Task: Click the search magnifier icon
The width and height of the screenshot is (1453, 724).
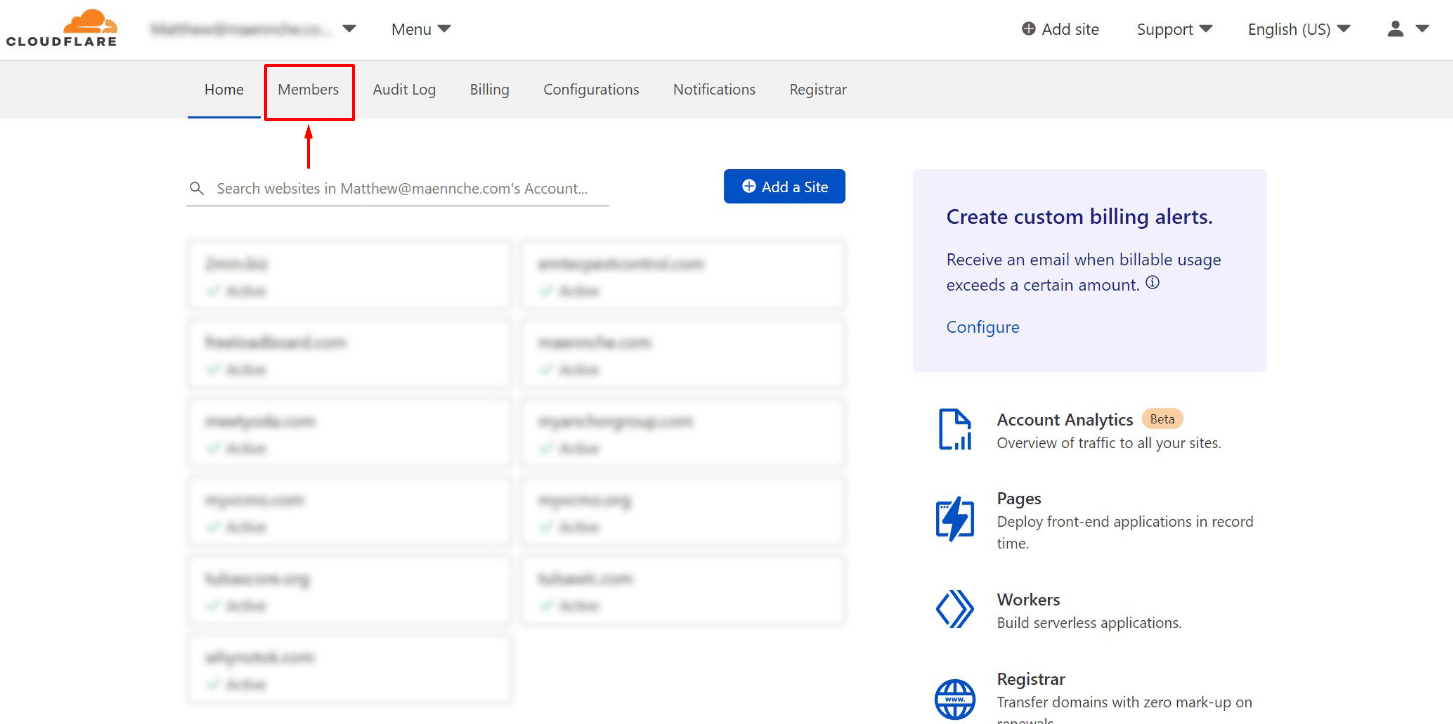Action: click(196, 188)
